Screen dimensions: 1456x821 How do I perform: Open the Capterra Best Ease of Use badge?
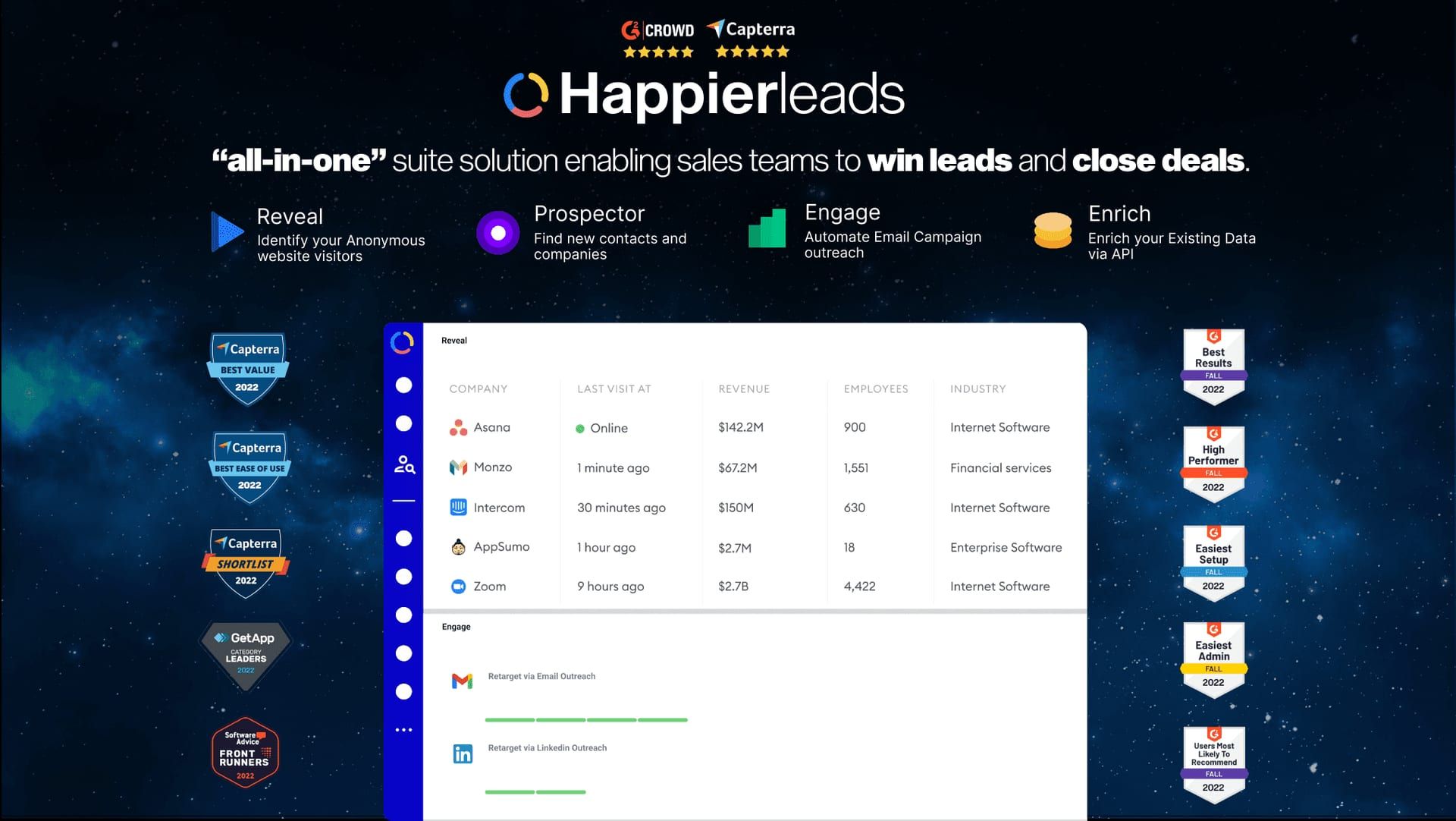(x=249, y=467)
